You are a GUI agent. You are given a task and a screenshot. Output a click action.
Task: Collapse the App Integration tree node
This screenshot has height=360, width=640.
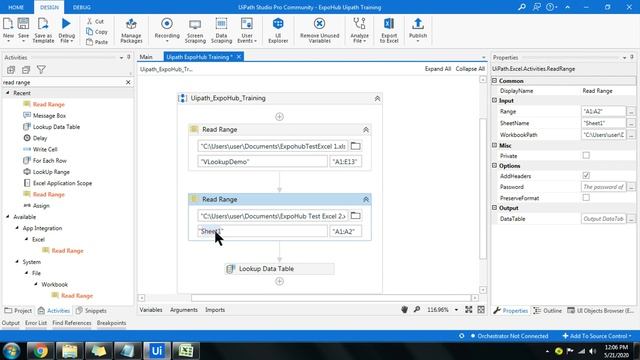click(x=17, y=228)
